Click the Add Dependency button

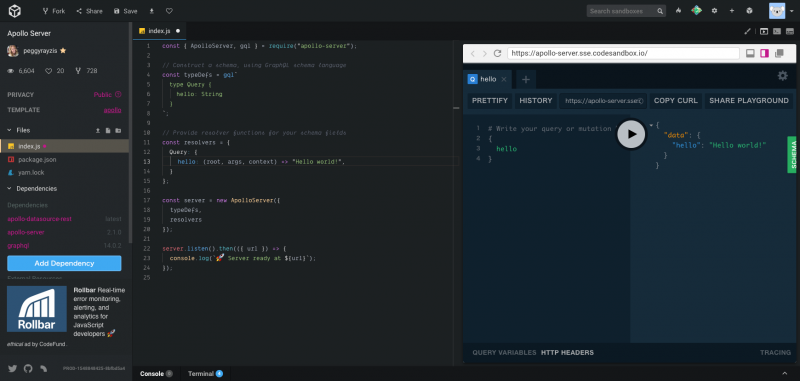(64, 263)
